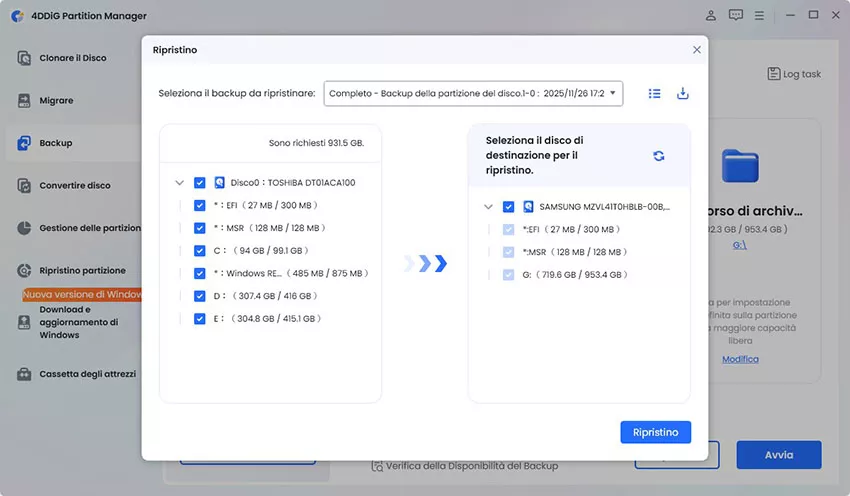Screen dimensions: 850x496
Task: Click the Convertire disco icon
Action: tap(24, 185)
